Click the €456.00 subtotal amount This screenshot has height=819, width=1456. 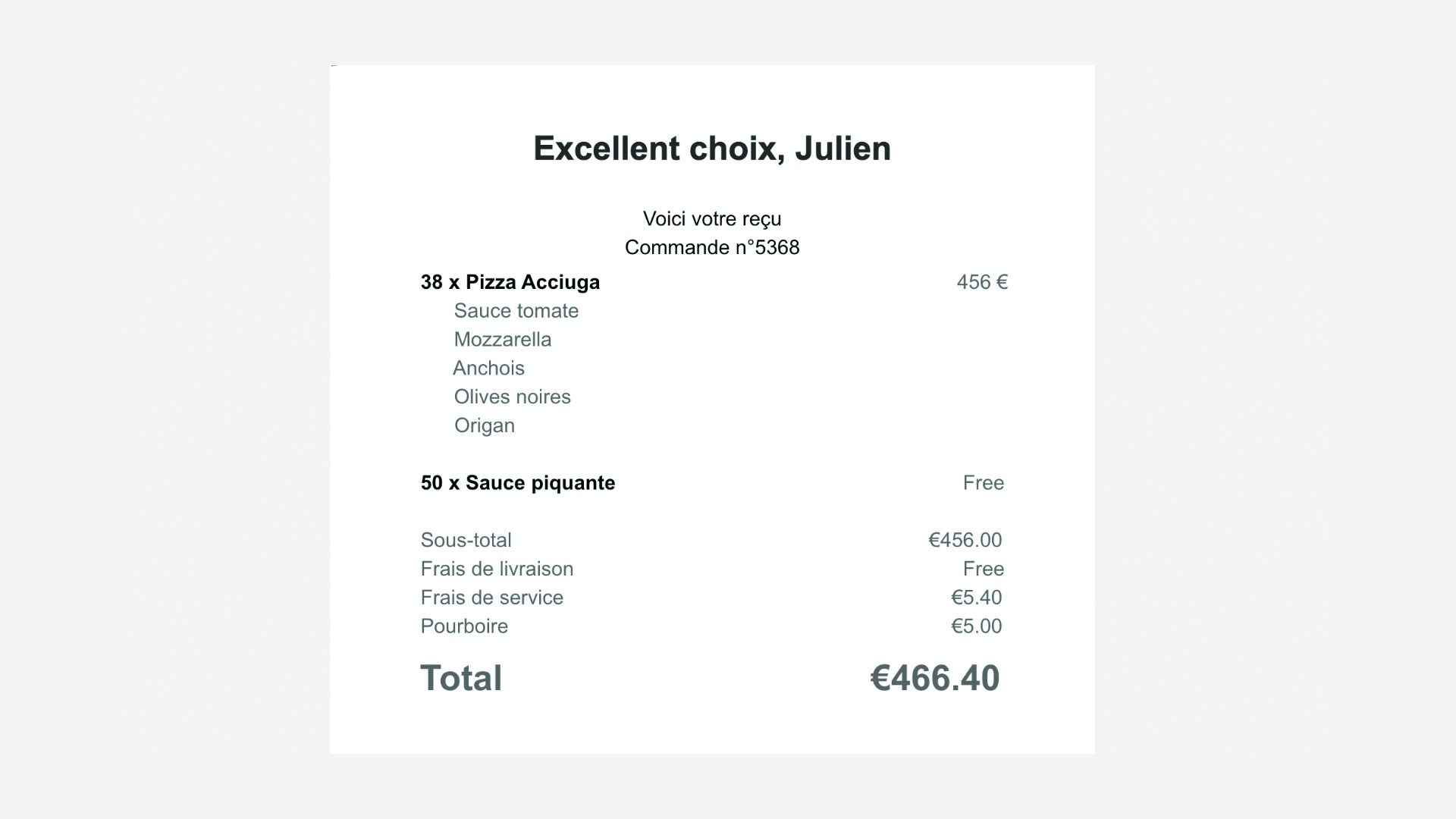965,541
